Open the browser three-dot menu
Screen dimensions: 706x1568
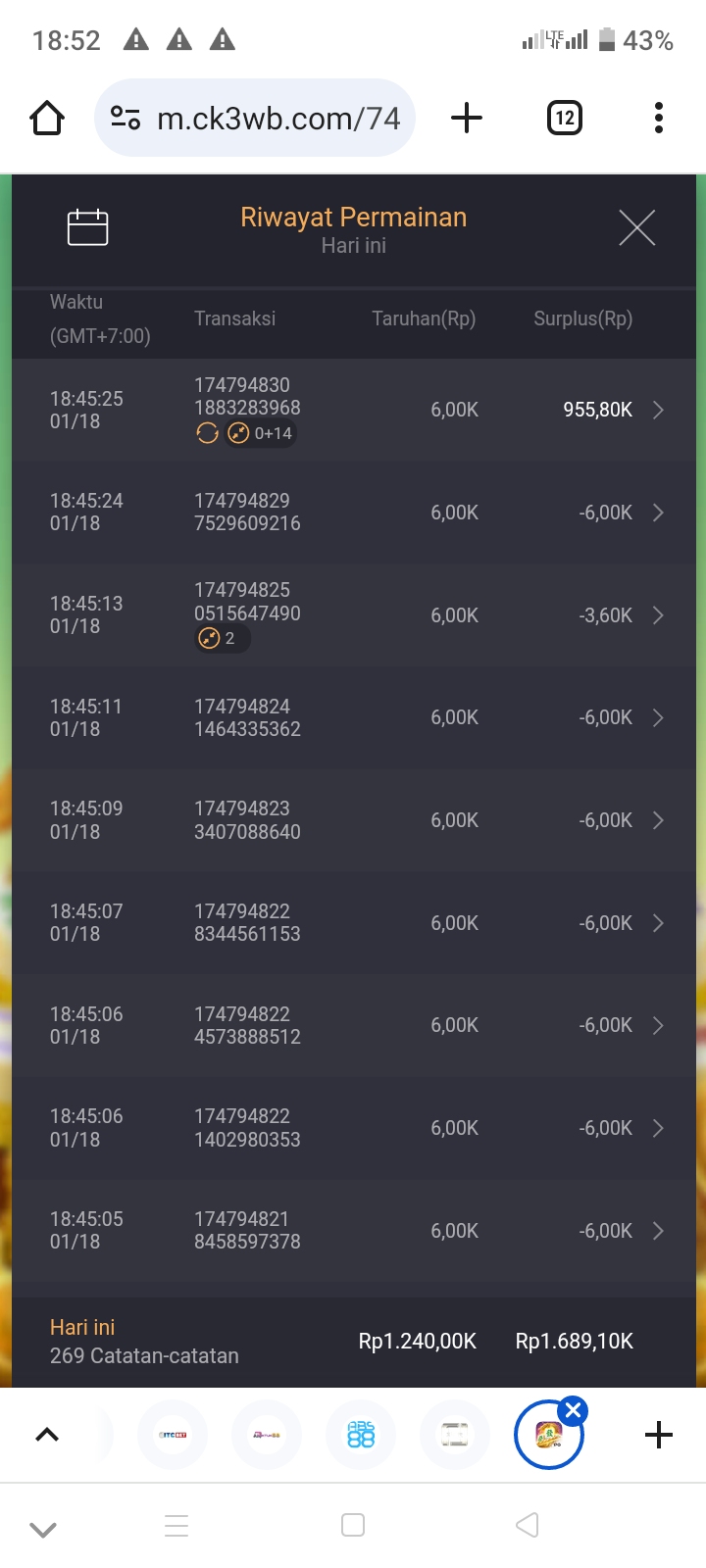tap(658, 119)
